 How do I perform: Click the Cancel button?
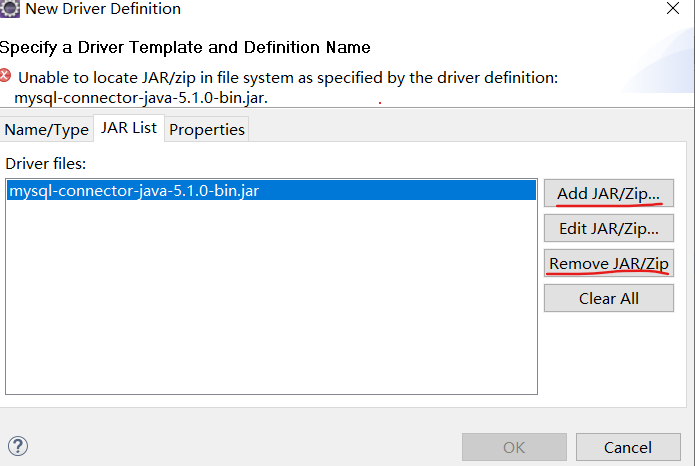(628, 447)
